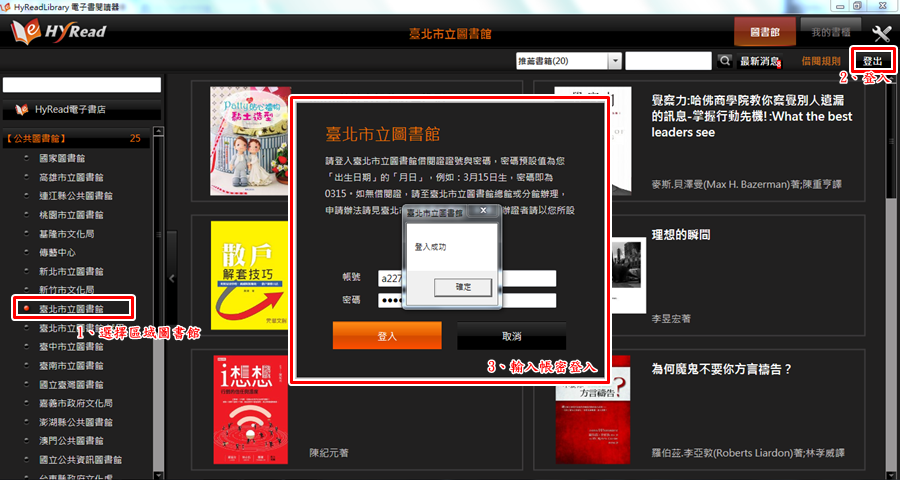Screen dimensions: 900x480
Task: Switch to the 我的書櫃 tab
Action: (x=829, y=32)
